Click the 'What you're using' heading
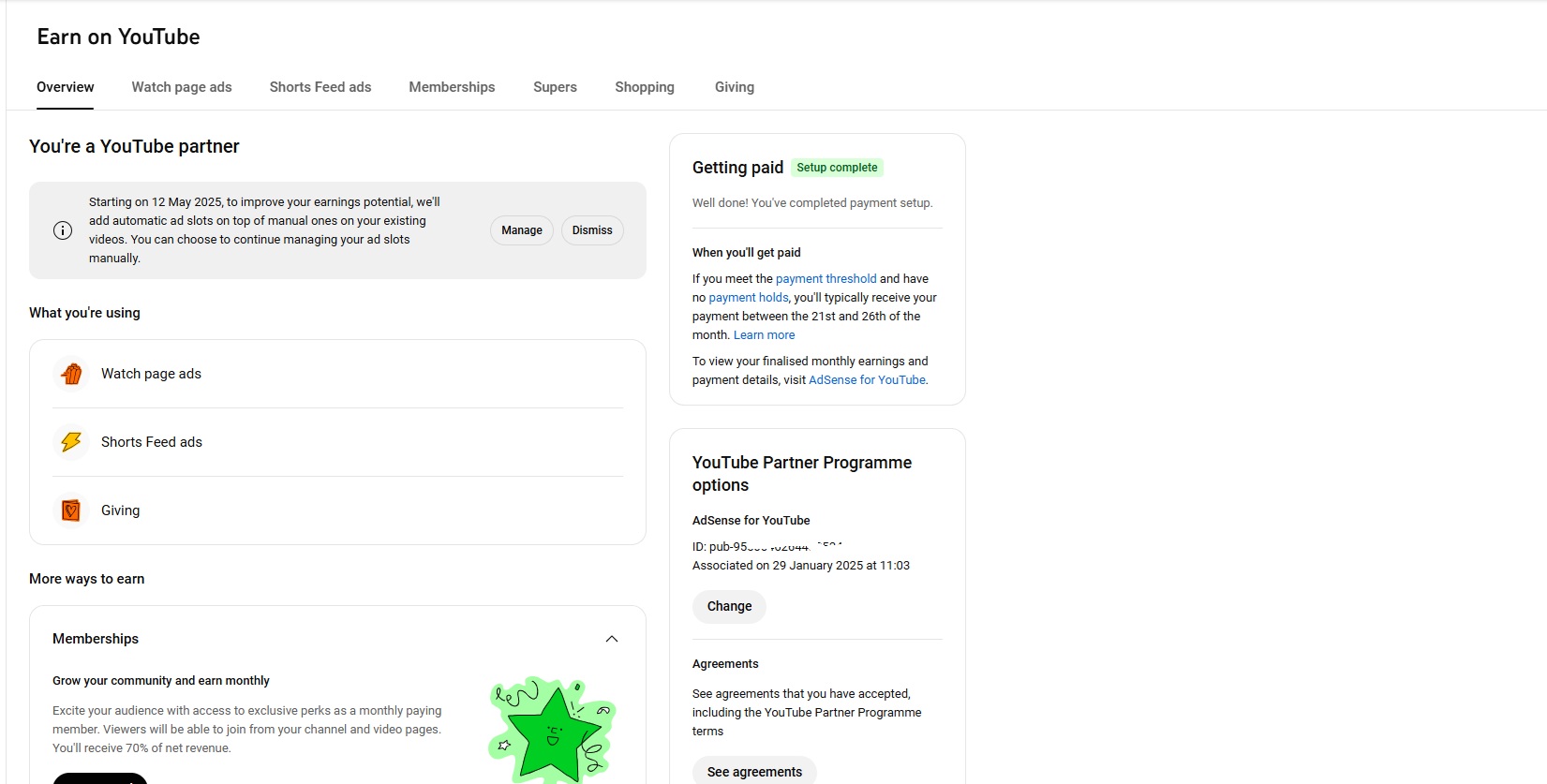The image size is (1547, 784). [x=84, y=313]
